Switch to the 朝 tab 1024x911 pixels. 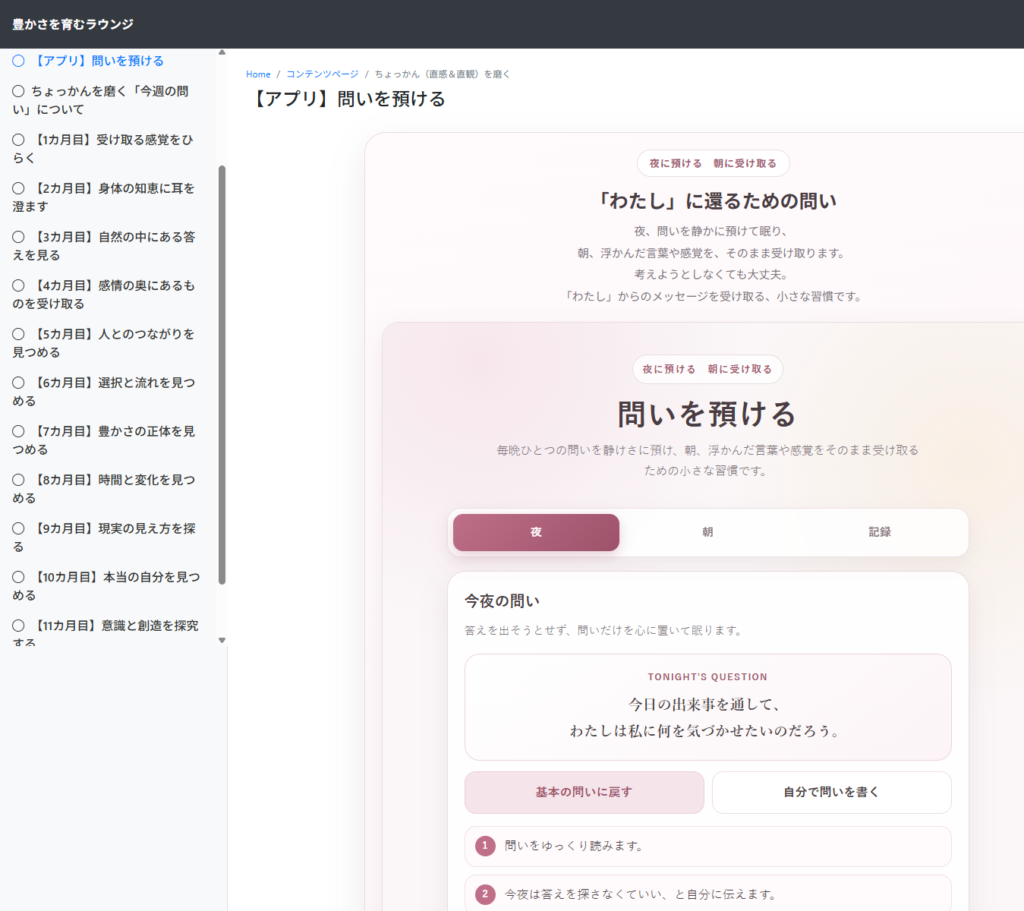pyautogui.click(x=707, y=532)
